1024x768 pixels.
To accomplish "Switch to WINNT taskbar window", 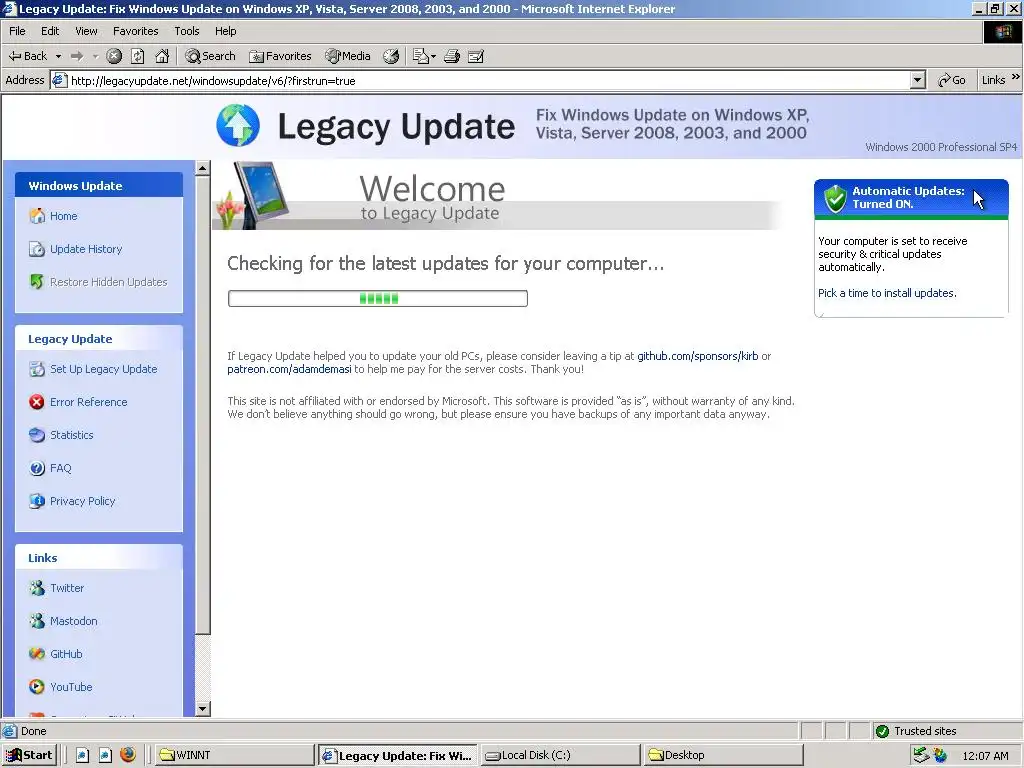I will point(234,755).
